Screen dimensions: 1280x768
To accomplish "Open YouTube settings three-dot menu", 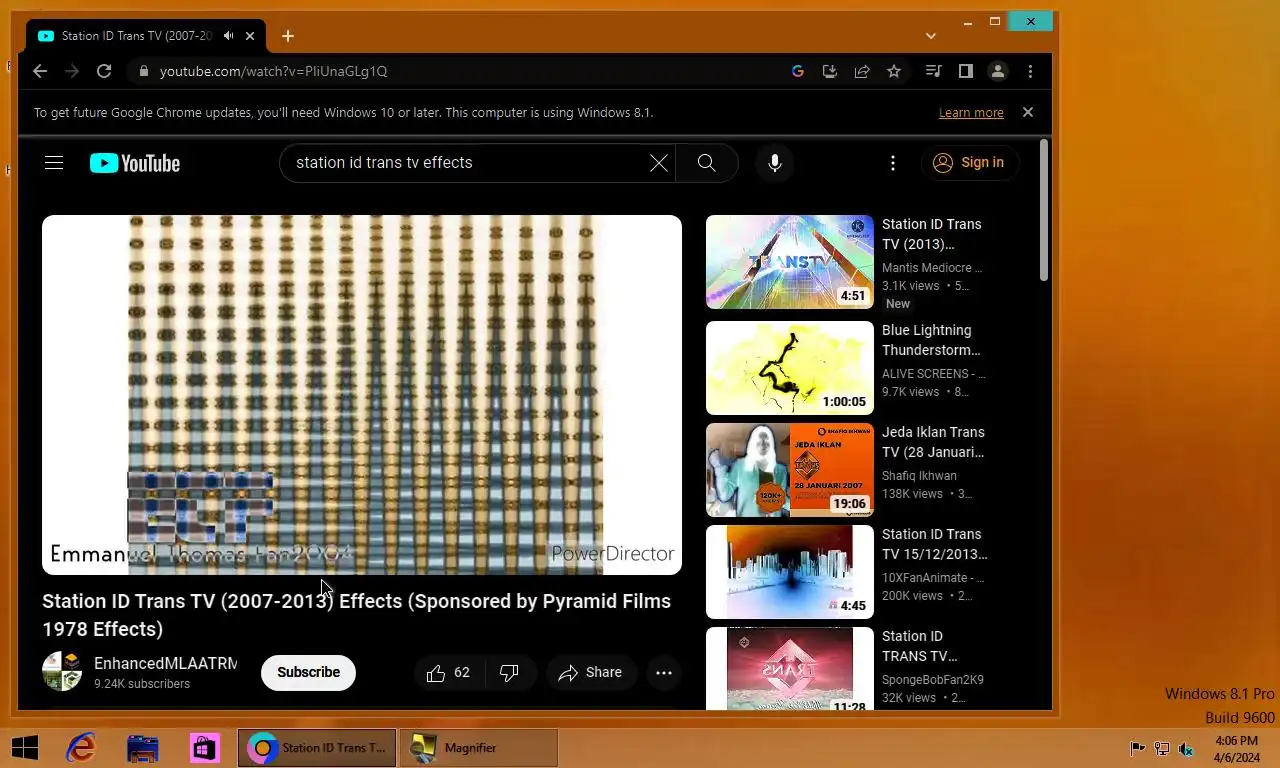I will pos(893,163).
